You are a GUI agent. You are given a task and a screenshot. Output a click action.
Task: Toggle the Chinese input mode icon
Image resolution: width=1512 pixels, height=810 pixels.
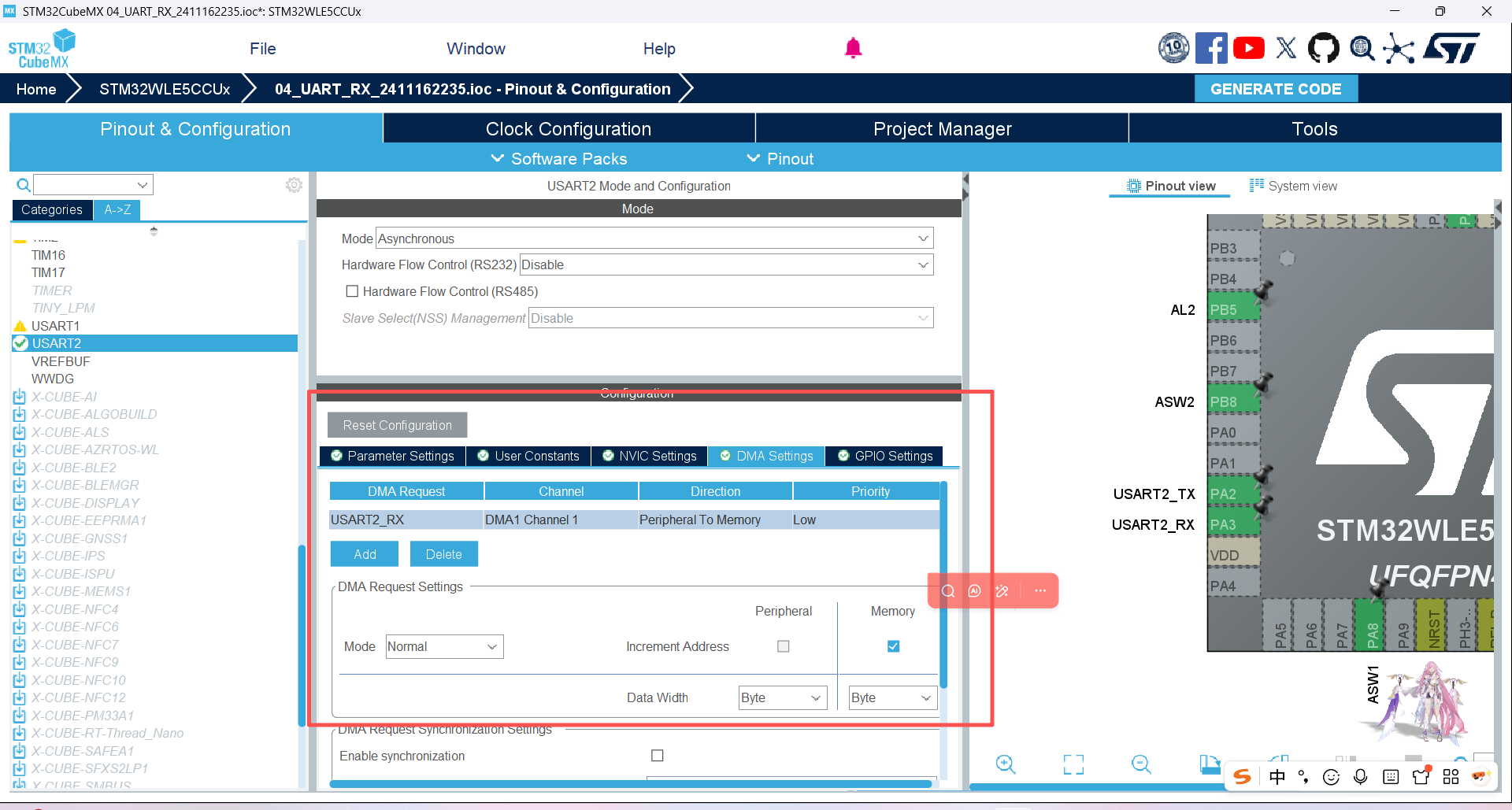click(x=1277, y=777)
